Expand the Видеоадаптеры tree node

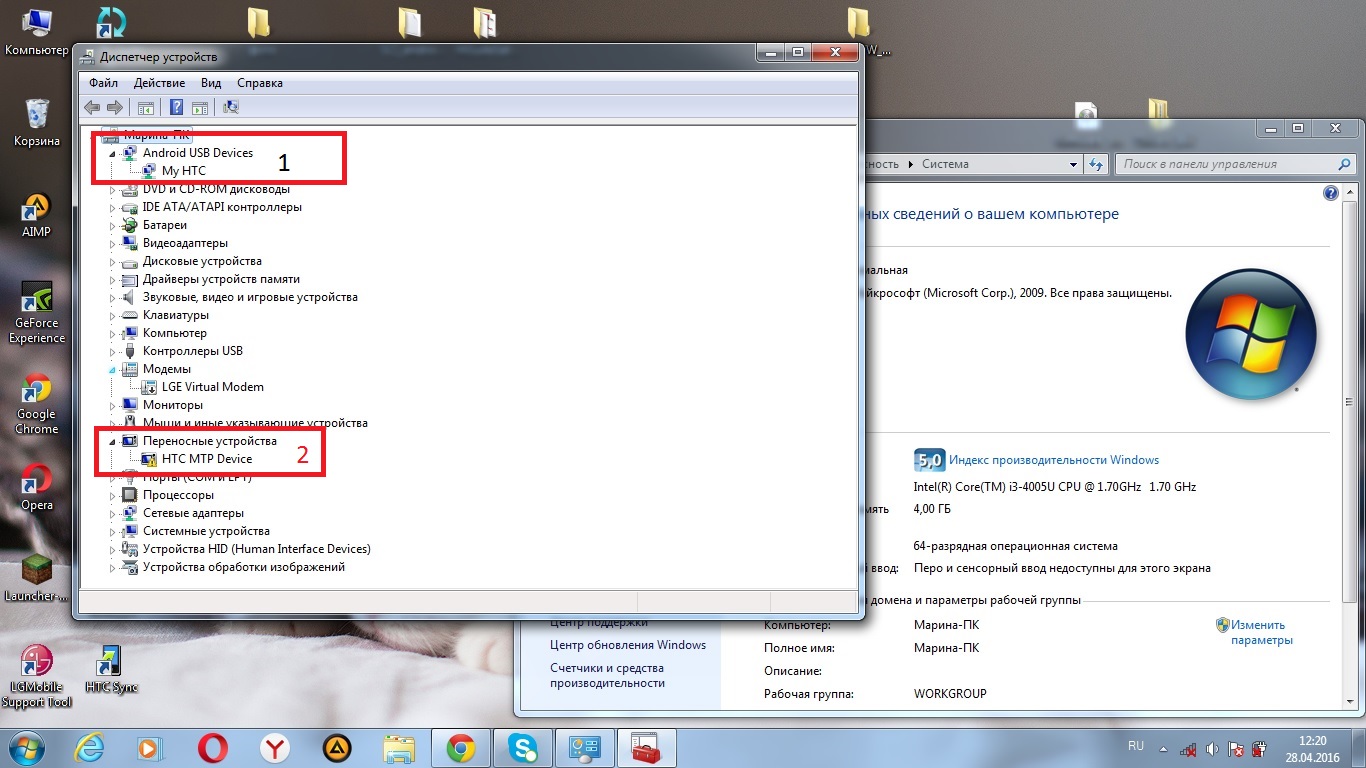pyautogui.click(x=113, y=243)
